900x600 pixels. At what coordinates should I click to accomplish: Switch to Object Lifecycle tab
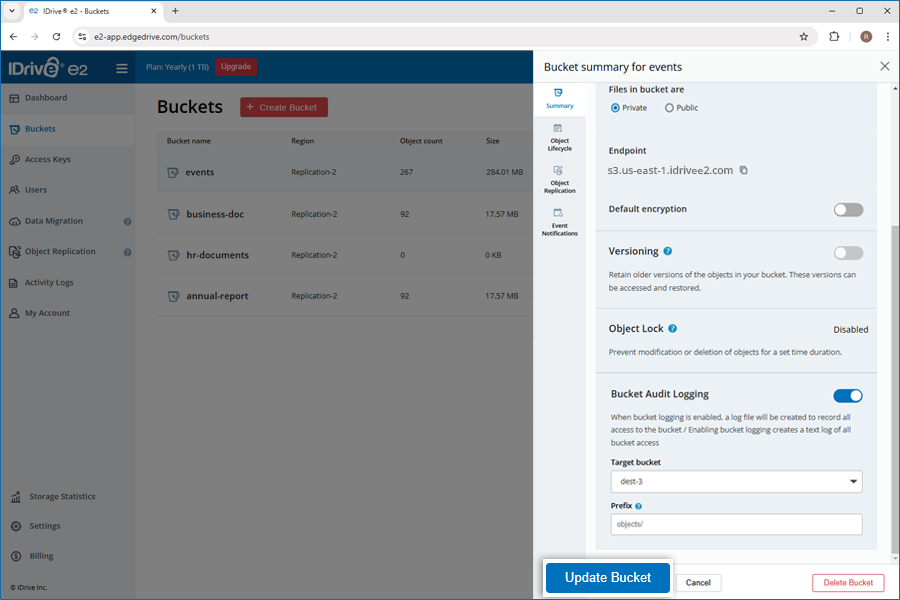pos(559,138)
